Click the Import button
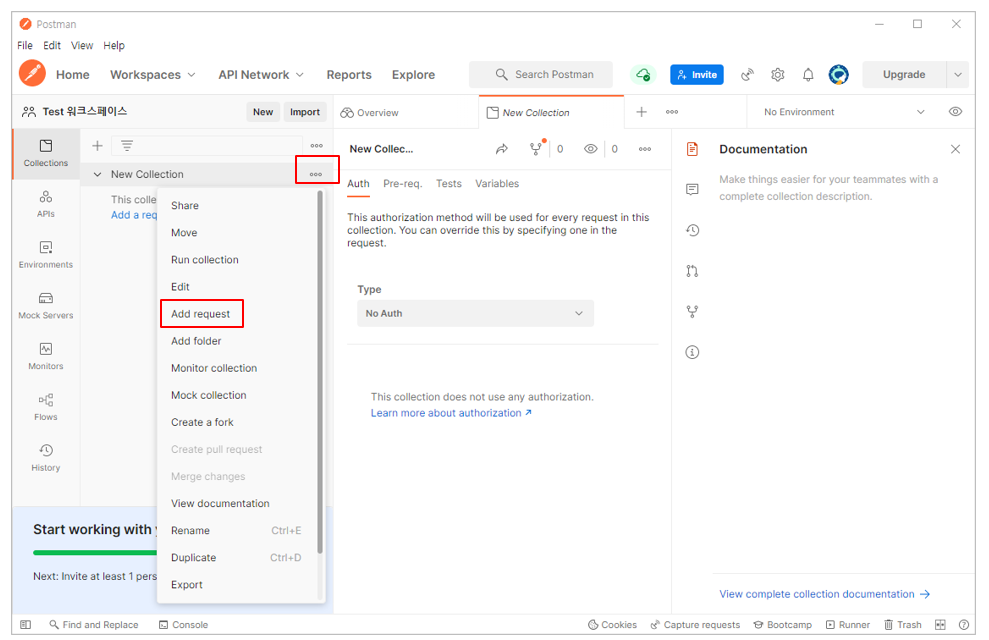 (305, 112)
